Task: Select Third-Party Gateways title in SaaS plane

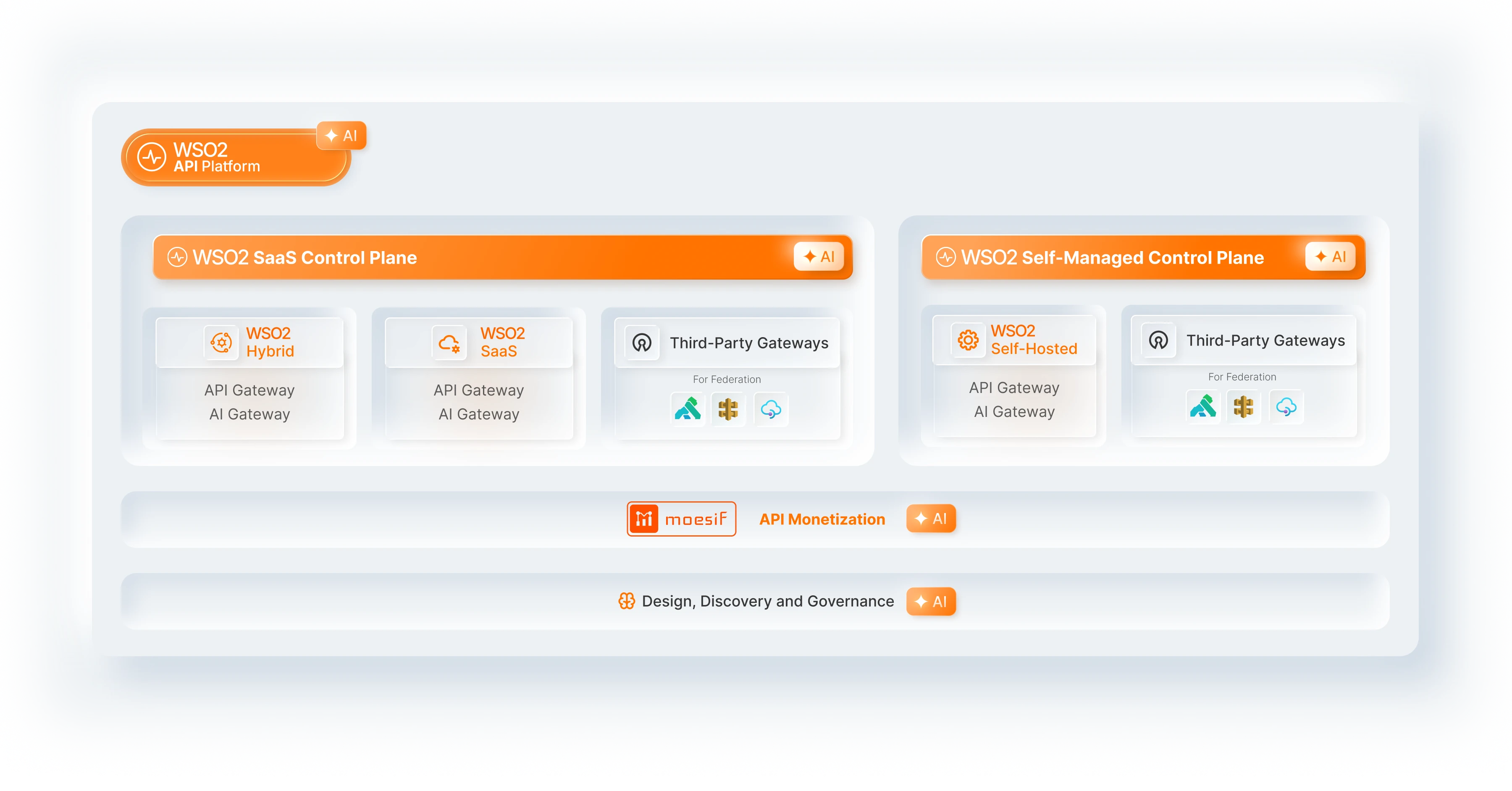Action: pyautogui.click(x=749, y=343)
